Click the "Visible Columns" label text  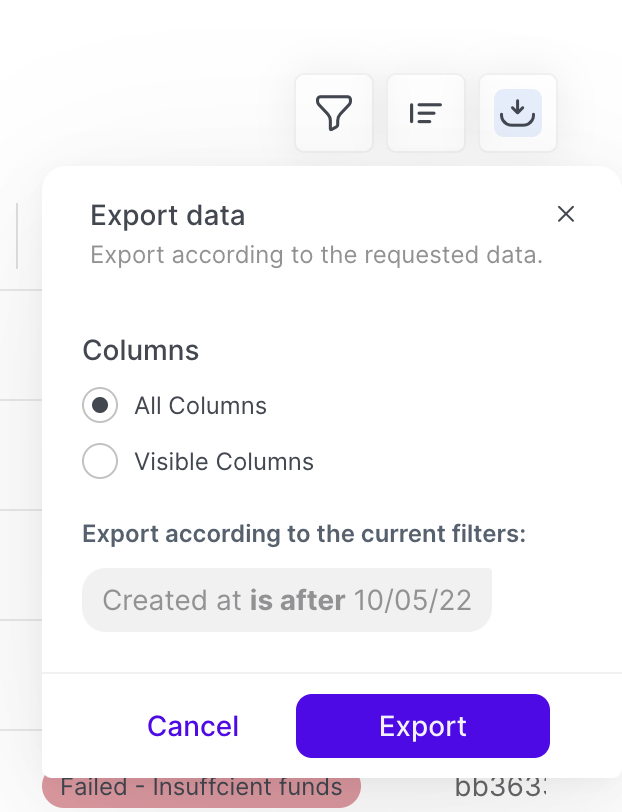tap(224, 462)
